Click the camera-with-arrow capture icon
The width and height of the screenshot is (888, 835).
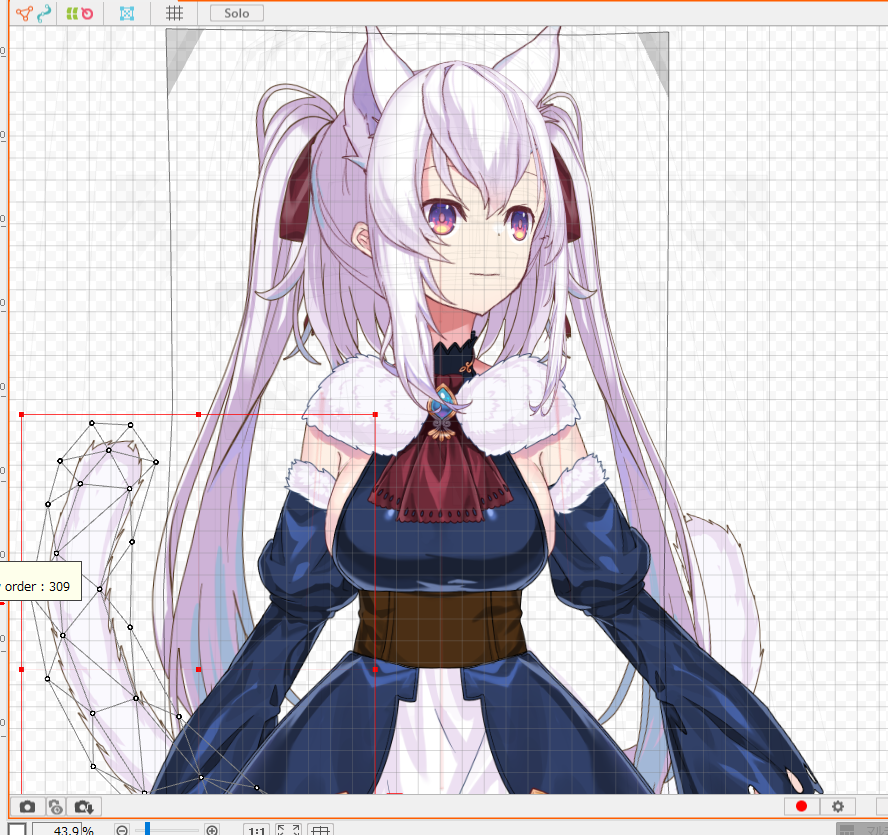pos(85,806)
